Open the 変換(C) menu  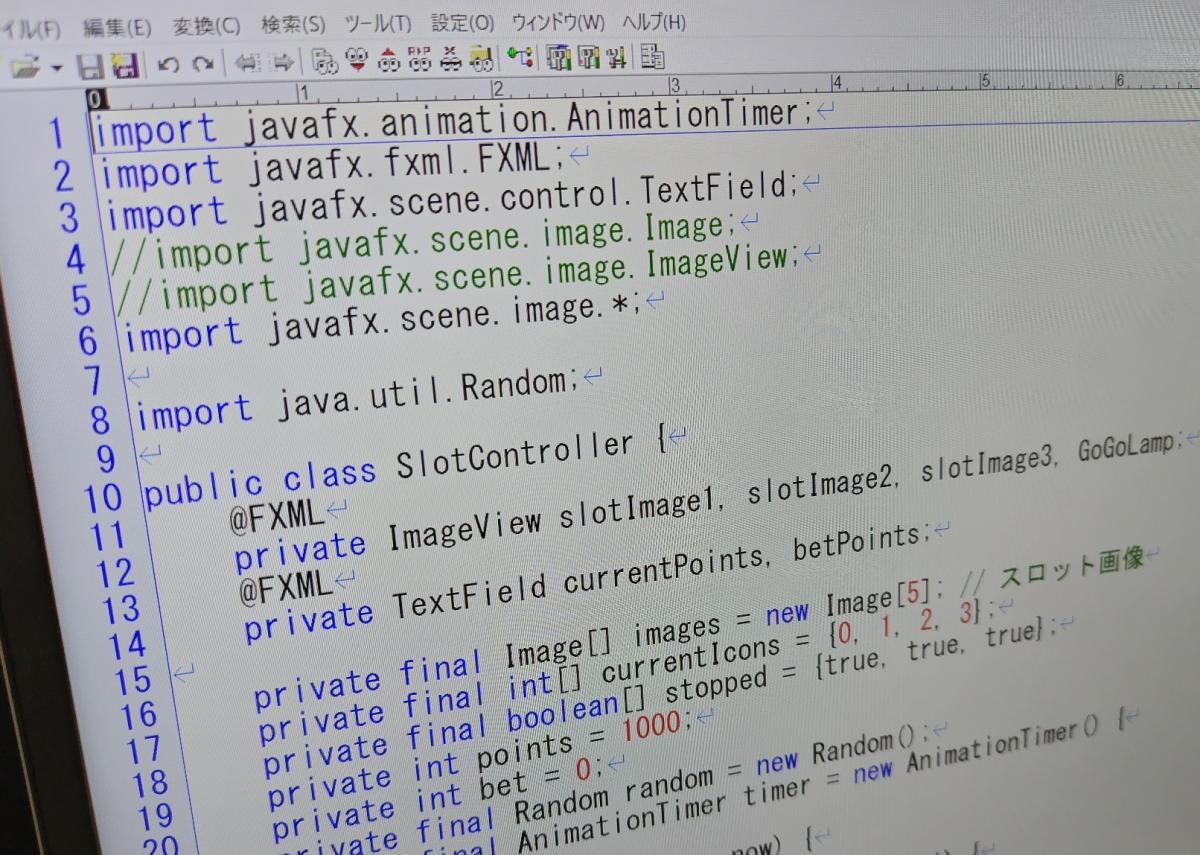[x=206, y=25]
